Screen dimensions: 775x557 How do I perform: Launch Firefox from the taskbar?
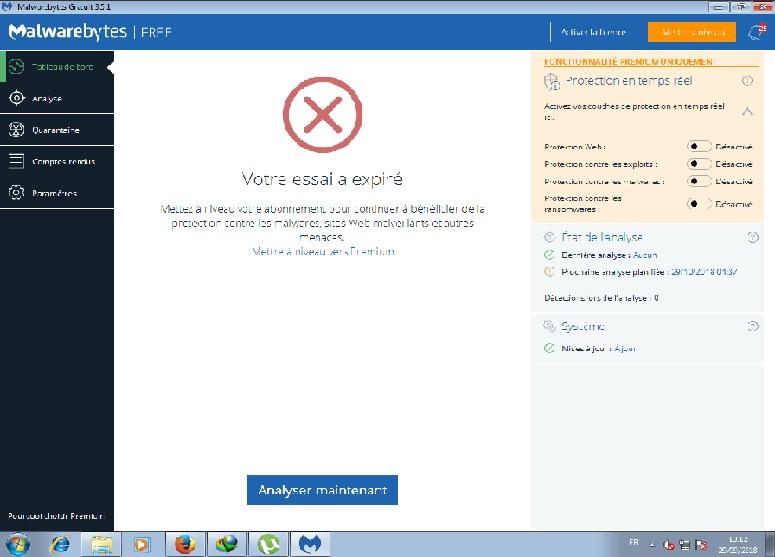pos(185,545)
